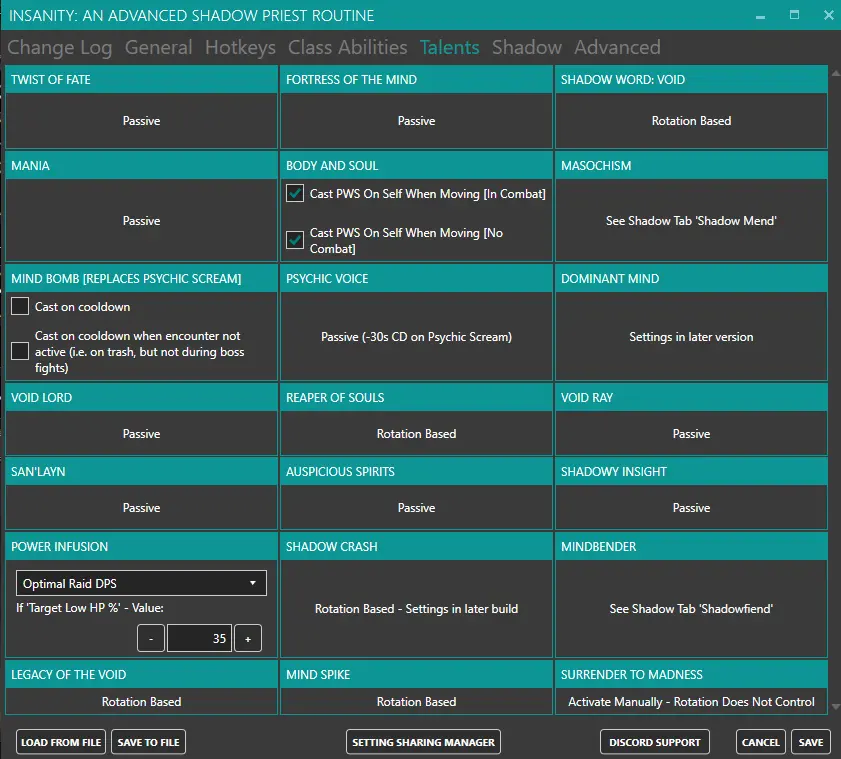Switch to the Shadow tab

coord(527,48)
